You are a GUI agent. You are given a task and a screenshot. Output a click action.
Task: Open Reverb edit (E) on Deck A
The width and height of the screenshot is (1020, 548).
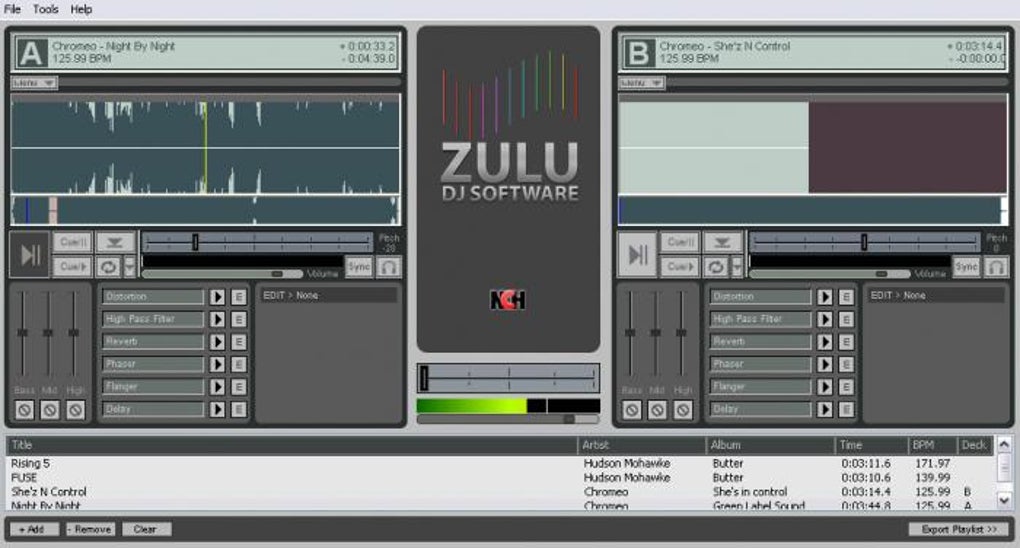[239, 342]
